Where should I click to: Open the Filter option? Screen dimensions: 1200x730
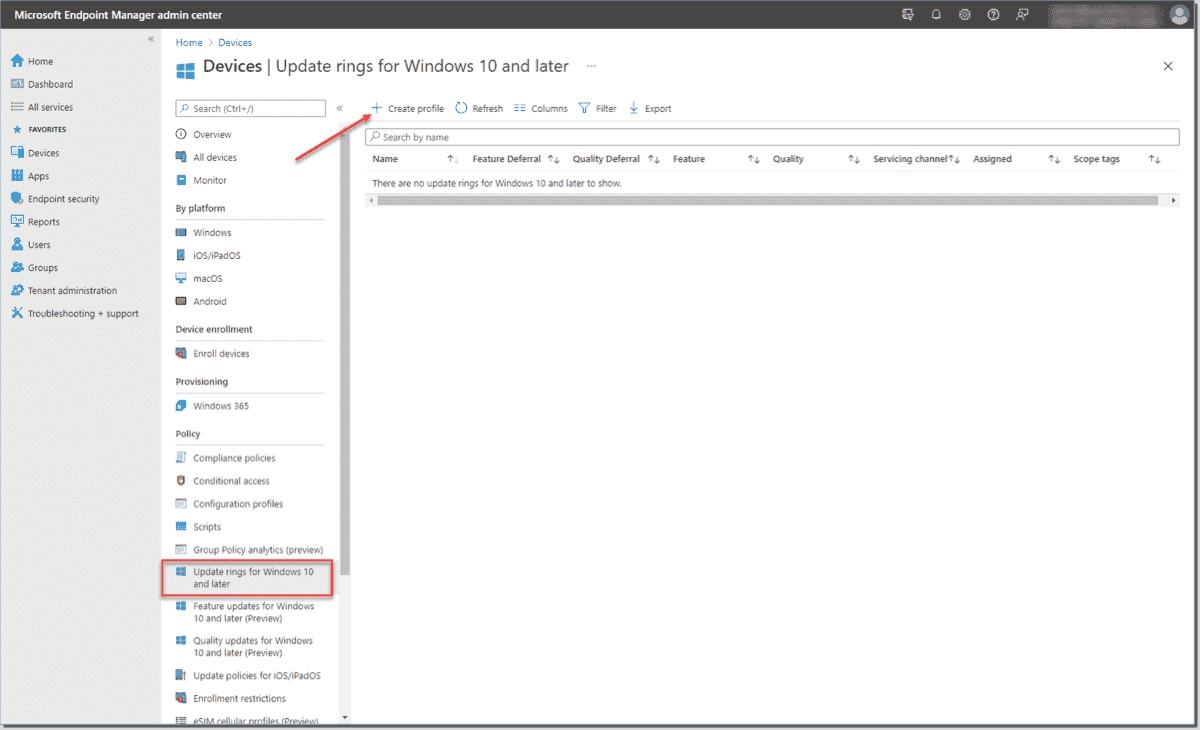(597, 108)
